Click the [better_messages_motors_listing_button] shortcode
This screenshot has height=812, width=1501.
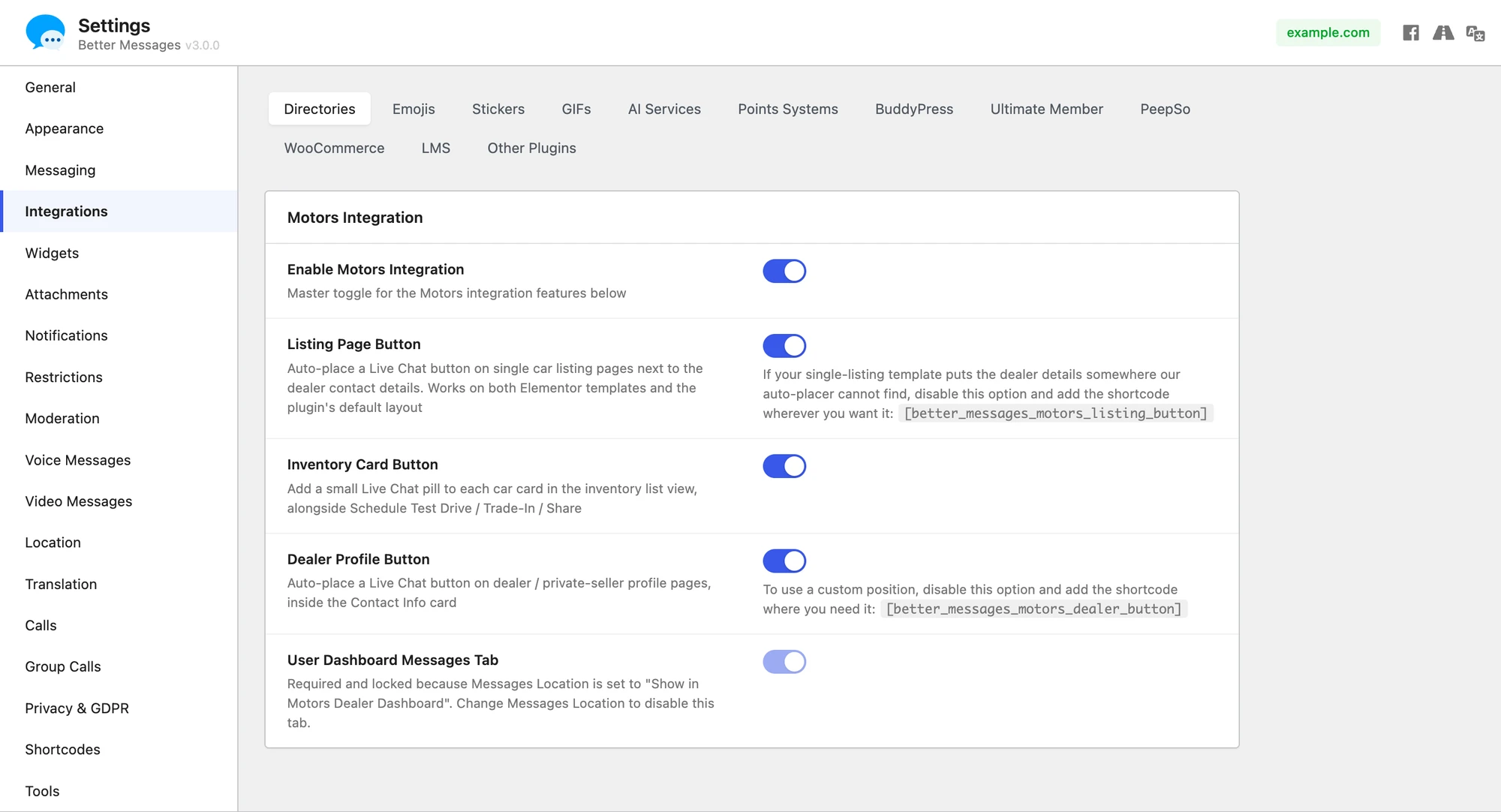pos(1055,414)
